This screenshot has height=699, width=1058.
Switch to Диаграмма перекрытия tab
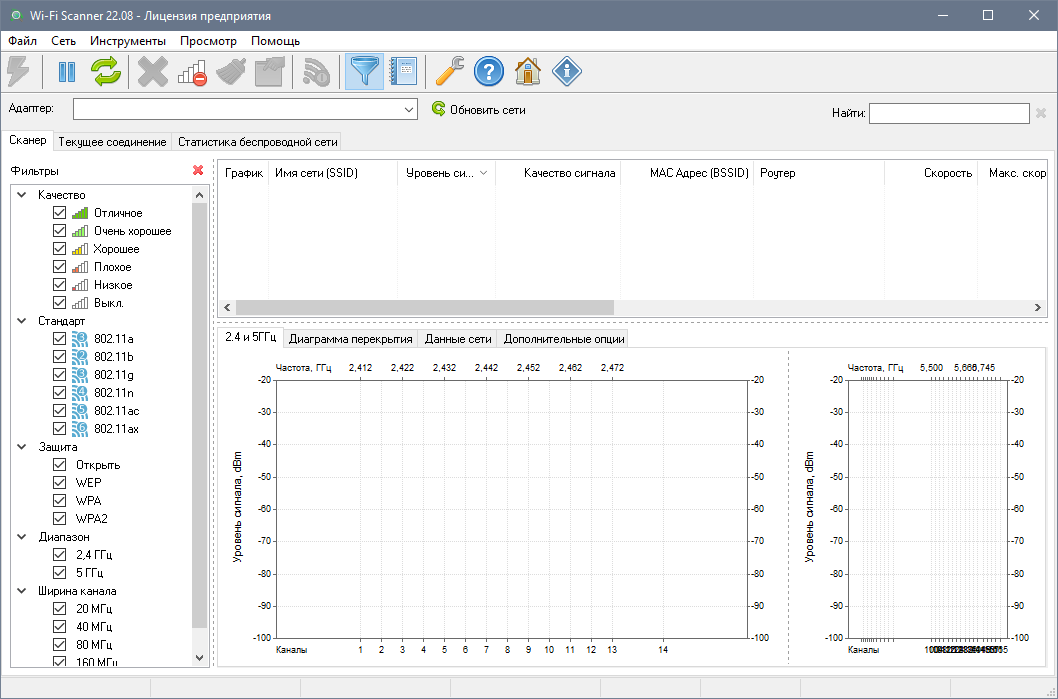(351, 339)
